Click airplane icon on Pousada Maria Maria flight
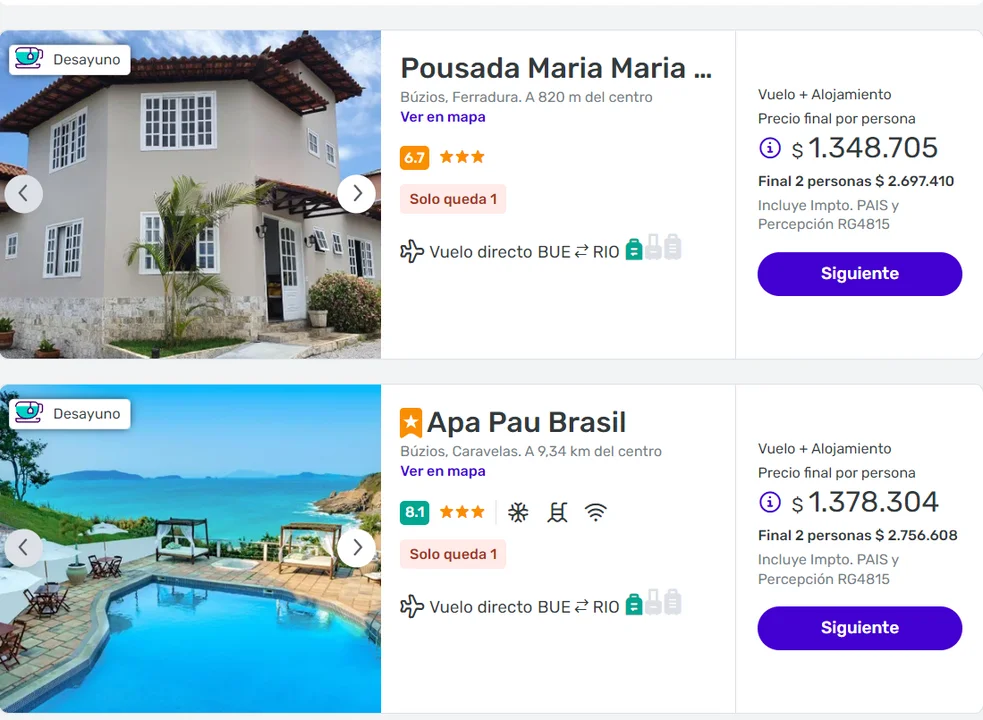The height and width of the screenshot is (720, 983). tap(412, 251)
